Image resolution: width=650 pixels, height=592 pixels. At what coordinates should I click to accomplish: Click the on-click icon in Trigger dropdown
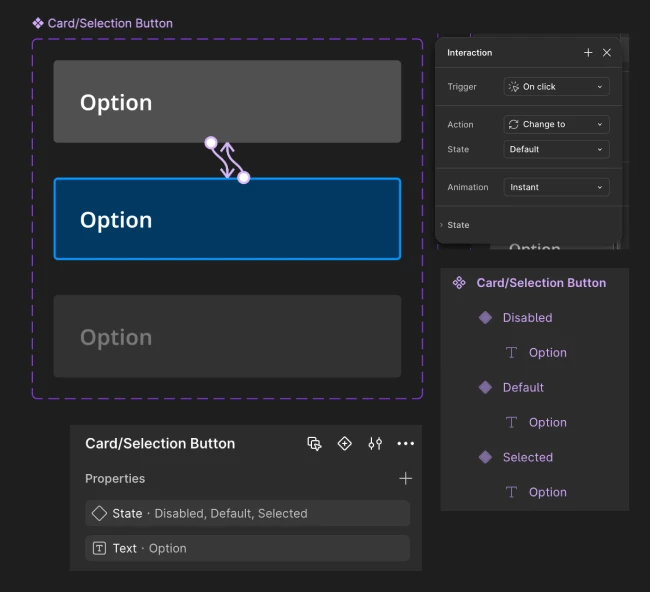point(514,87)
